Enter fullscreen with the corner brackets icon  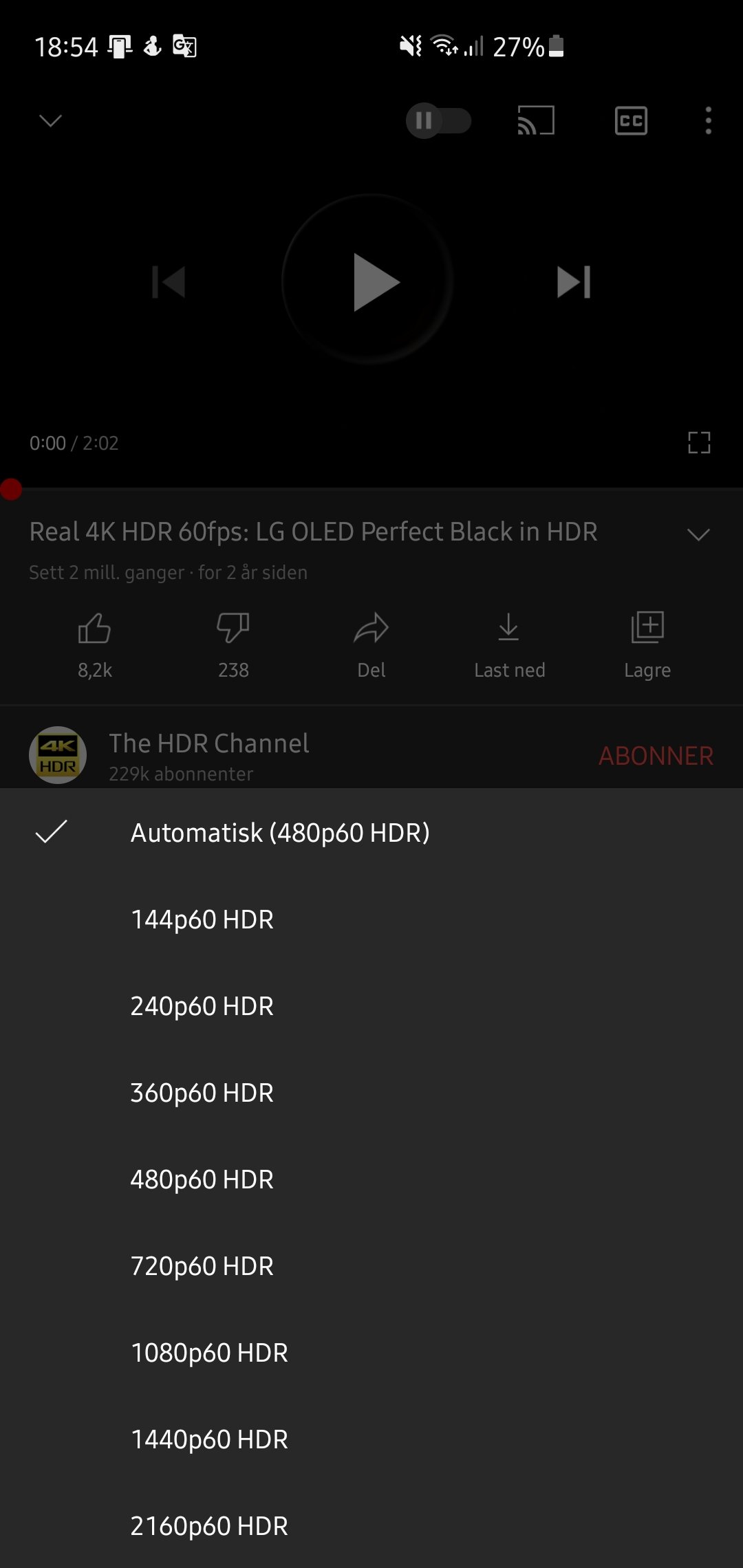point(699,442)
